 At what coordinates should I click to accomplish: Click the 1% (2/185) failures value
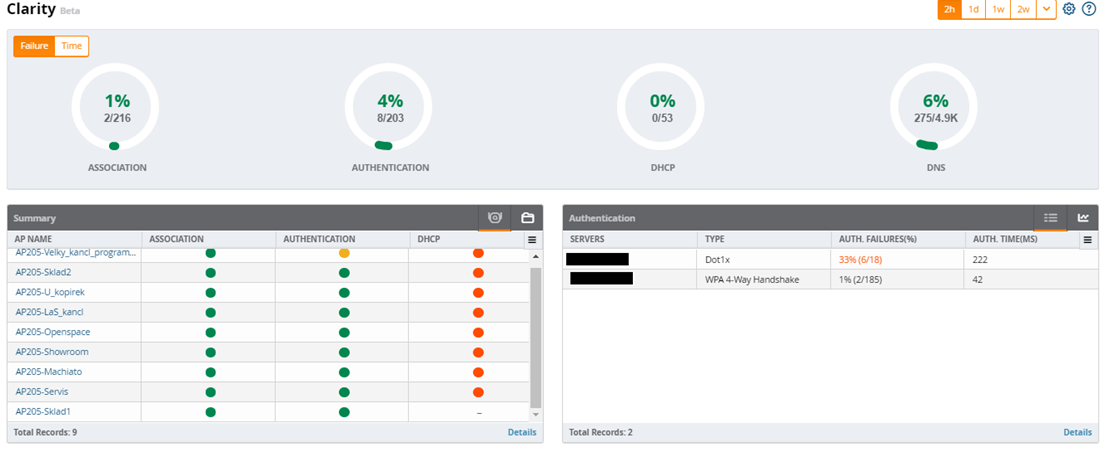(860, 279)
